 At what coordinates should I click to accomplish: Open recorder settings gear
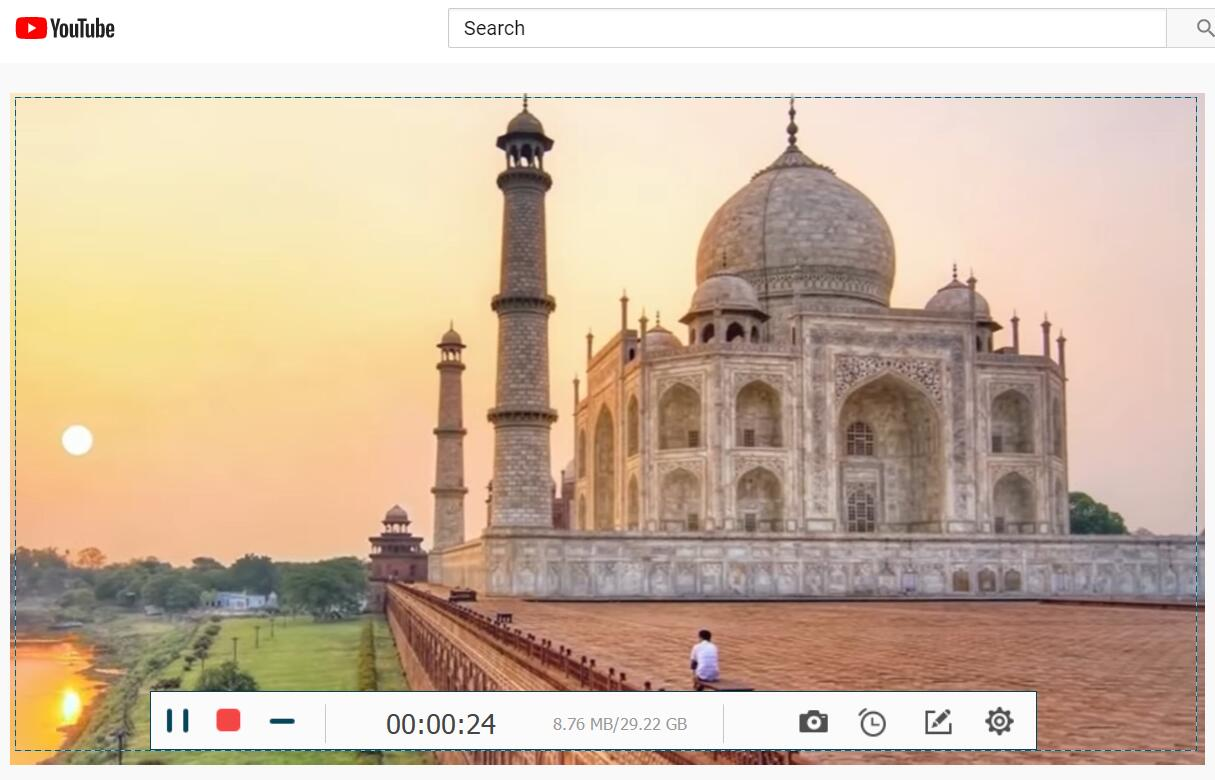(x=999, y=721)
